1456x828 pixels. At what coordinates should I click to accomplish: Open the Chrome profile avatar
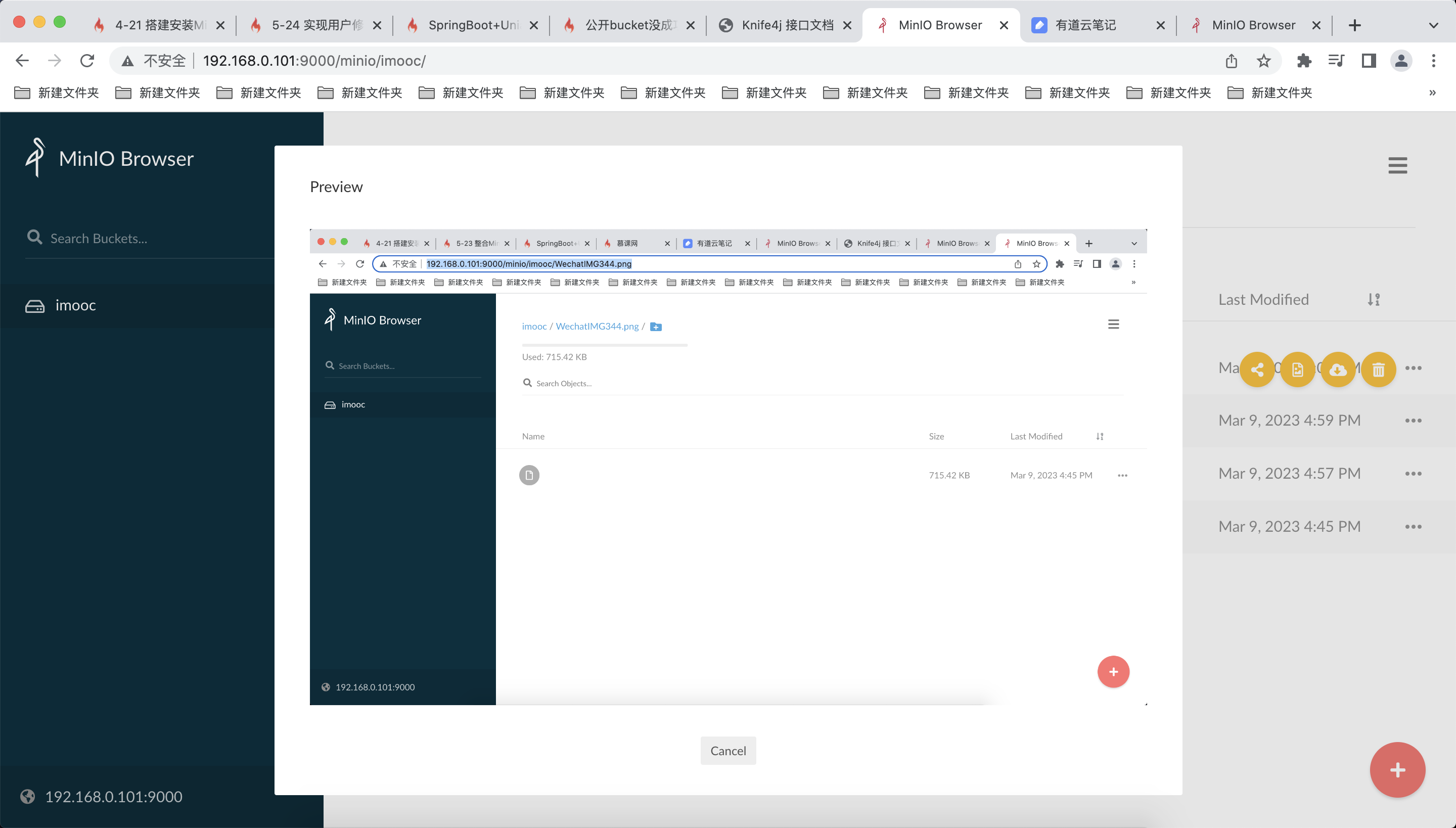[x=1401, y=61]
